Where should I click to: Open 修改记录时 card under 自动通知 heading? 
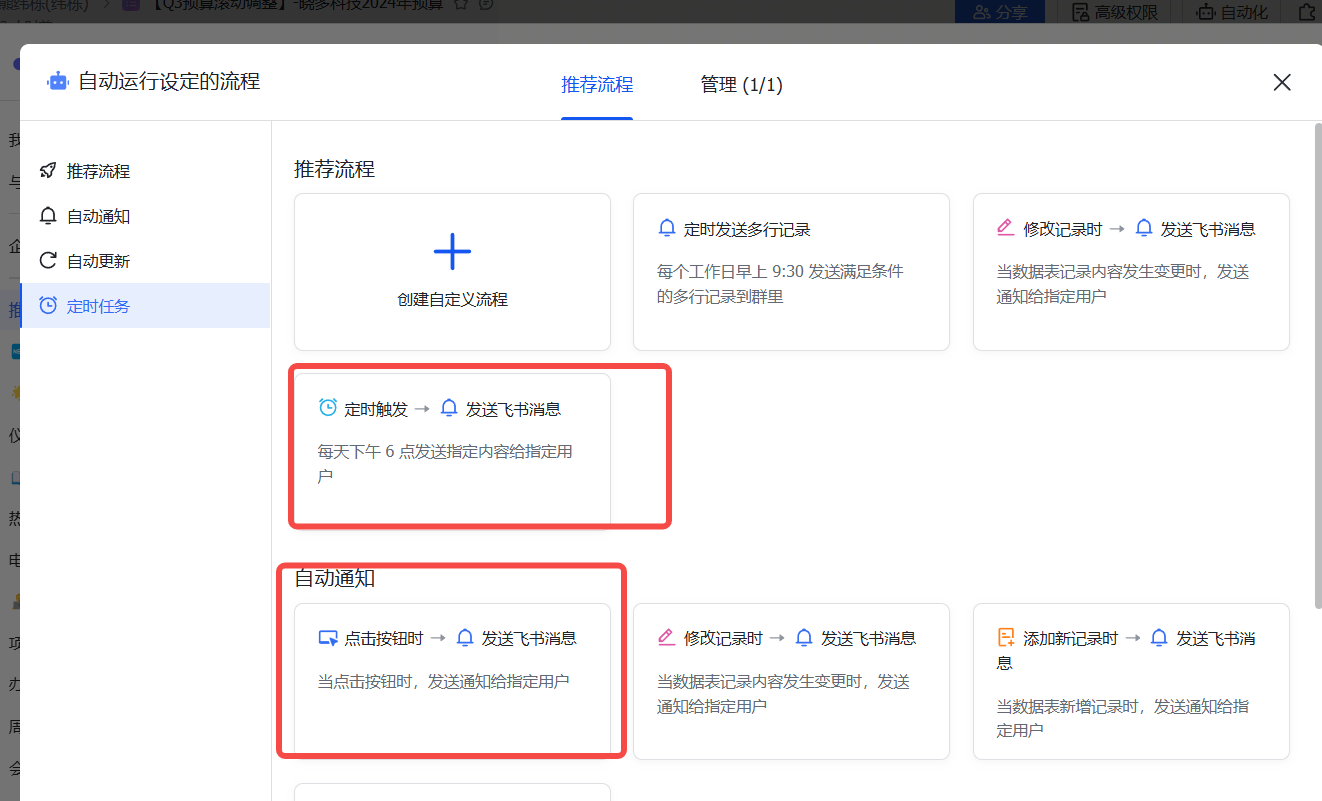791,681
